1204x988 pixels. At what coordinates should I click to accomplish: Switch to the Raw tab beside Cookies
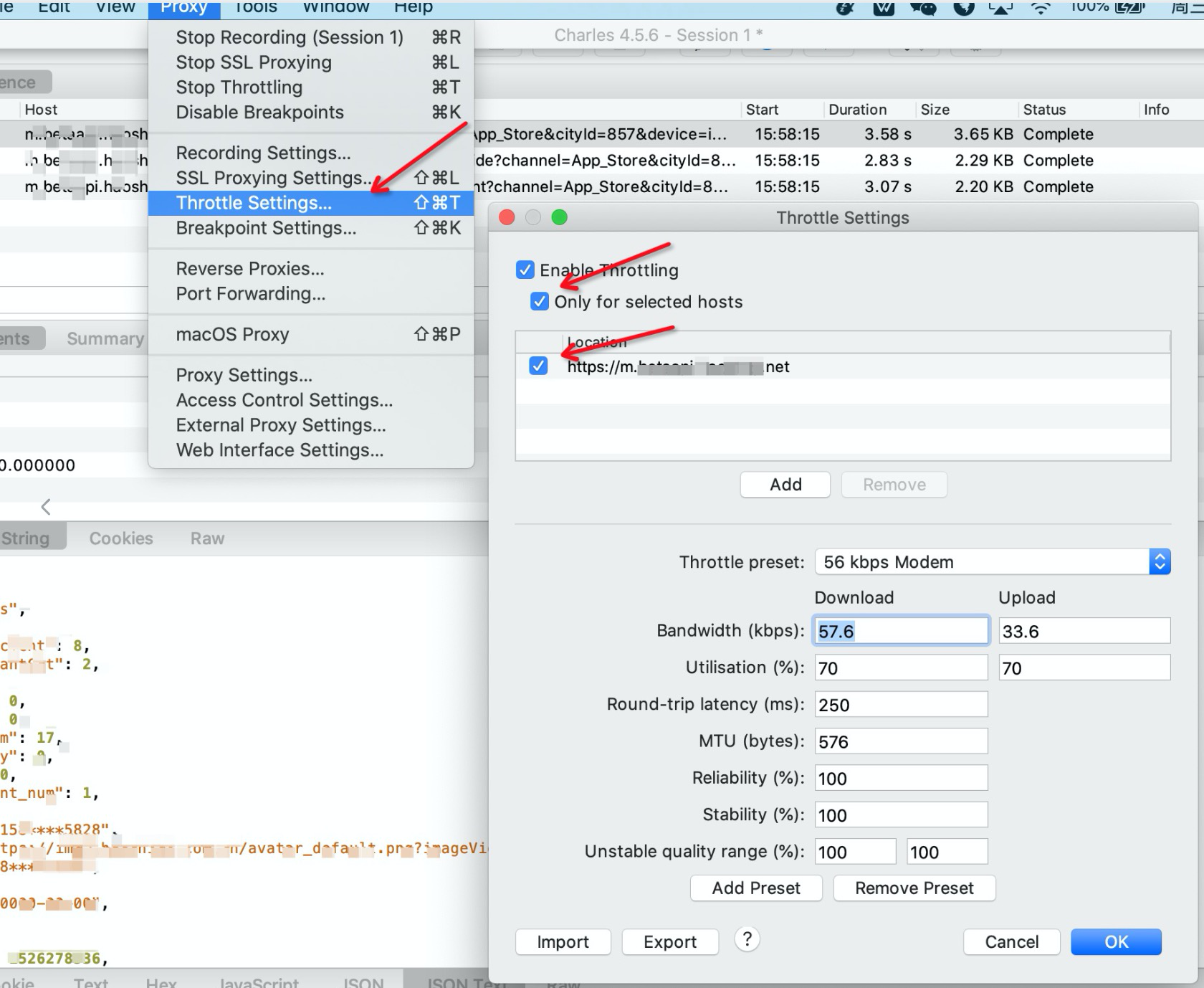pyautogui.click(x=207, y=538)
